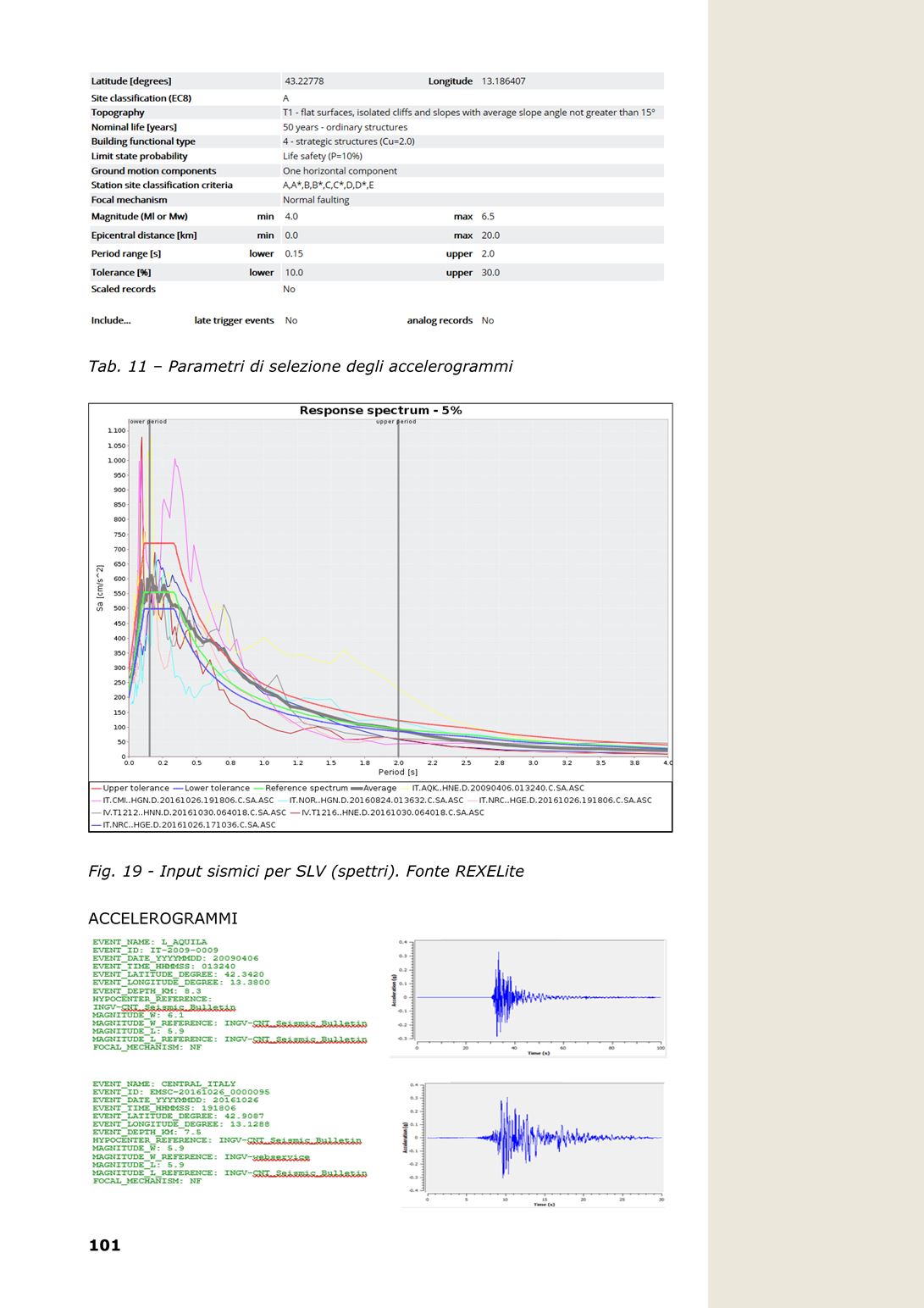Click legend entry 'IT.NRC..HGE.D.20161026.191806.C.SA.ASC'
Image resolution: width=924 pixels, height=1308 pixels.
560,801
